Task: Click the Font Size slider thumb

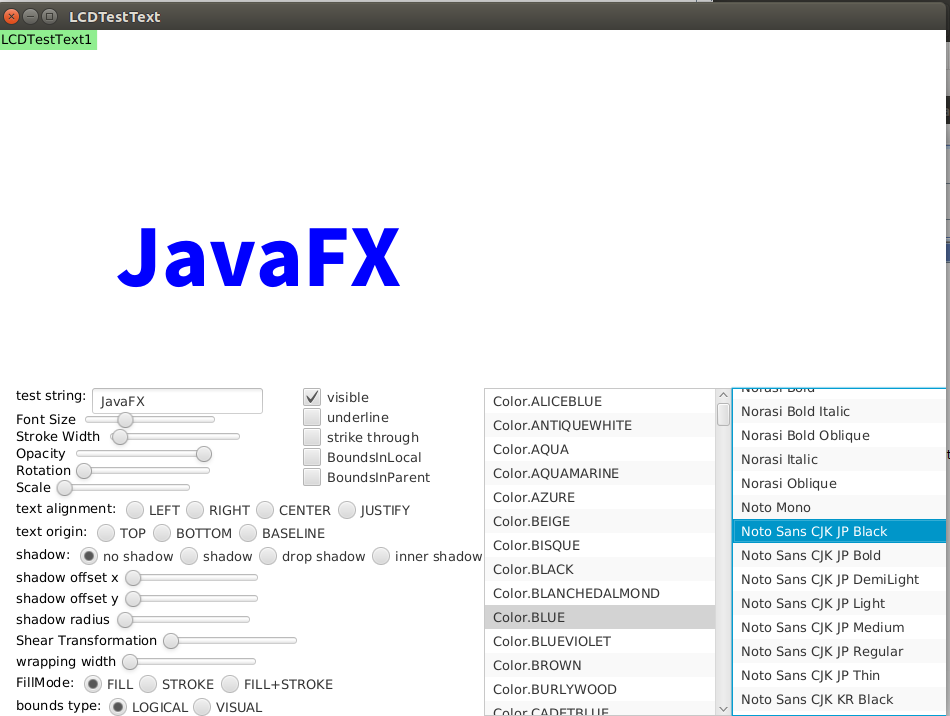Action: click(125, 419)
